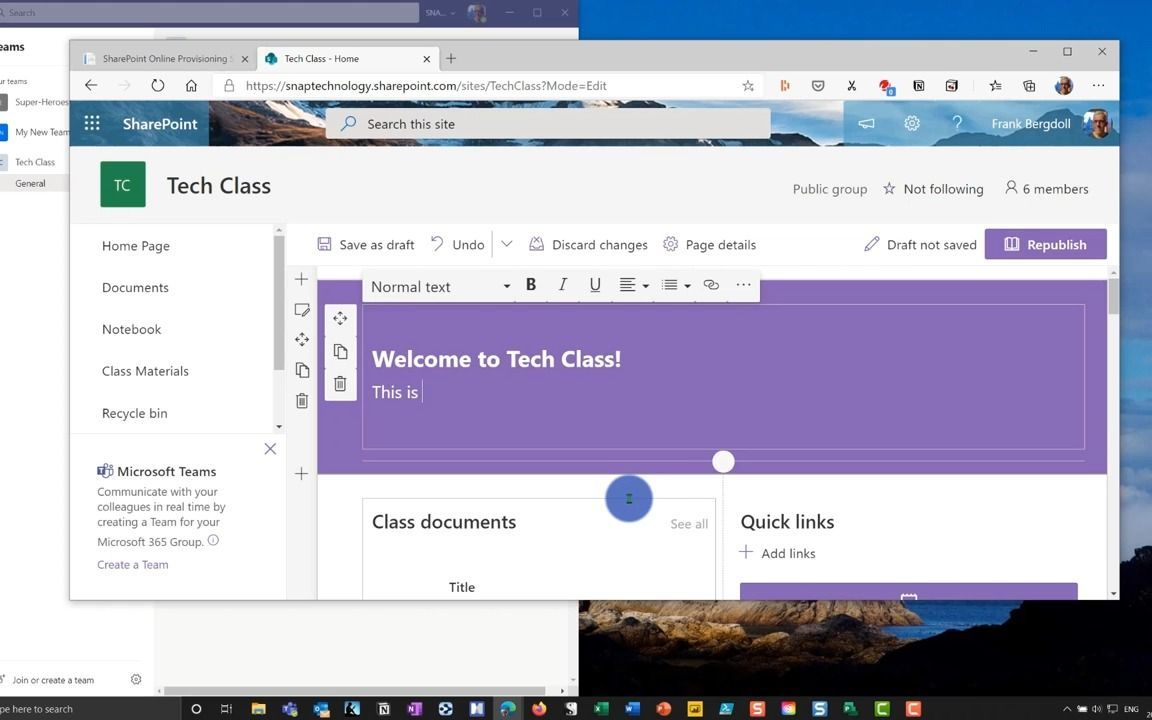This screenshot has height=720, width=1152.
Task: Click the Search this site box
Action: tap(548, 123)
